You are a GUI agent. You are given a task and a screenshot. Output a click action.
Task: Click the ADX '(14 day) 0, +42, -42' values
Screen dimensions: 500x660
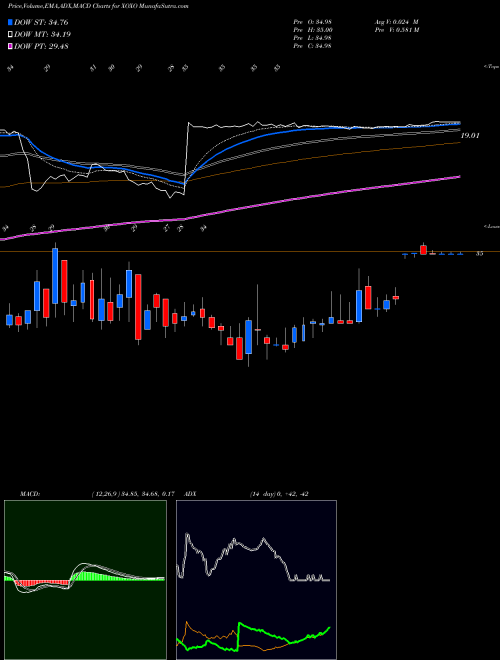click(279, 494)
